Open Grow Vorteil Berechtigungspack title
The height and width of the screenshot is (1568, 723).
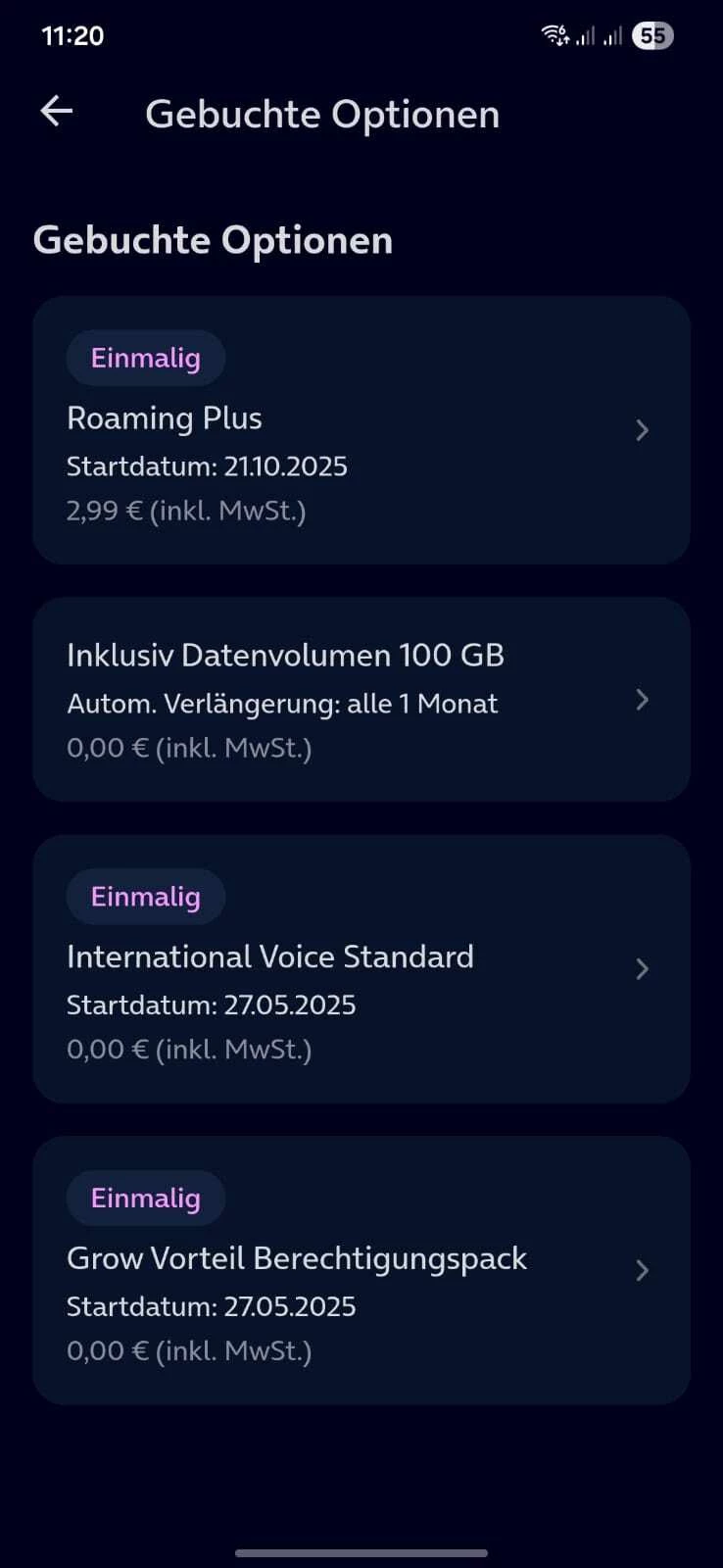click(297, 1258)
